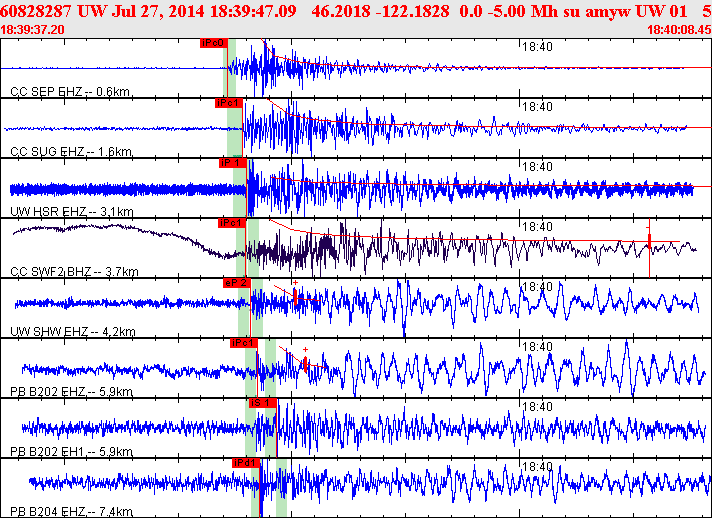Screen dimensions: 712x518
Task: Click the red coda marker on SHW trace
Action: coord(295,297)
